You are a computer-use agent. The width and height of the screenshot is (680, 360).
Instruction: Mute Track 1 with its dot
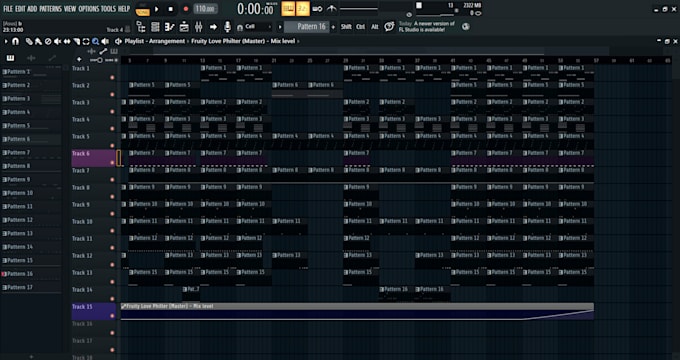coord(112,78)
